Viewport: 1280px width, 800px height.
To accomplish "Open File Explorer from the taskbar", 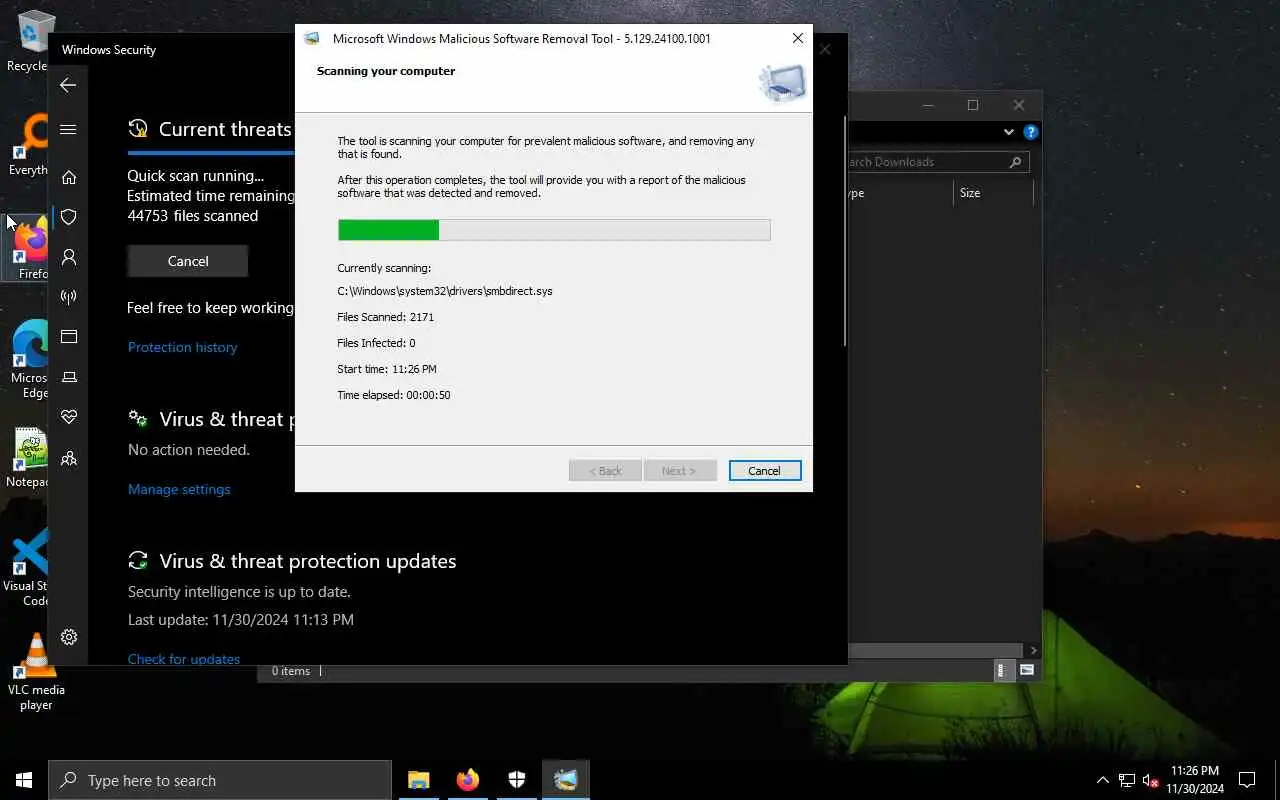I will click(418, 780).
